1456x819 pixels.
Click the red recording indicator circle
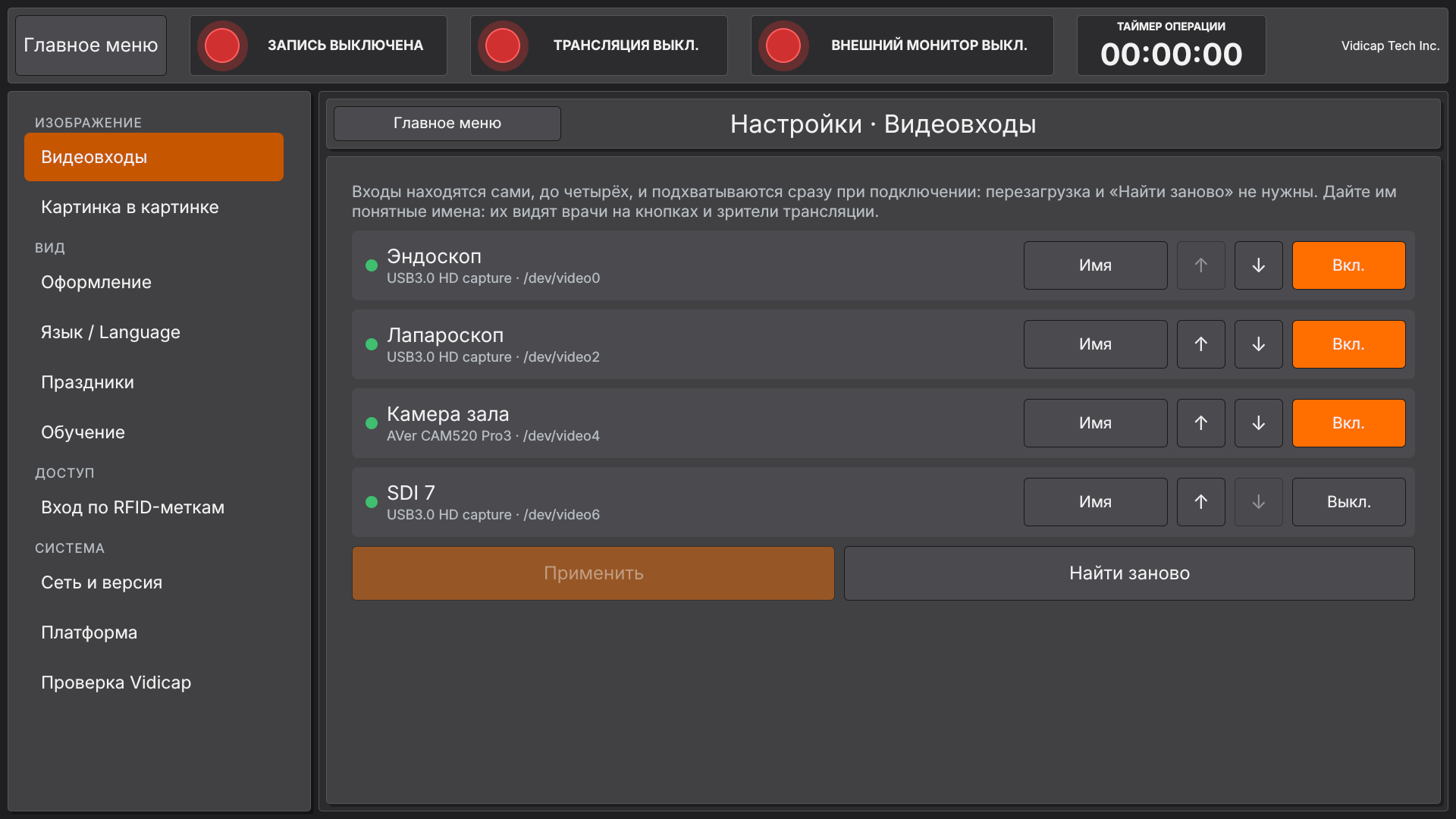click(x=222, y=45)
